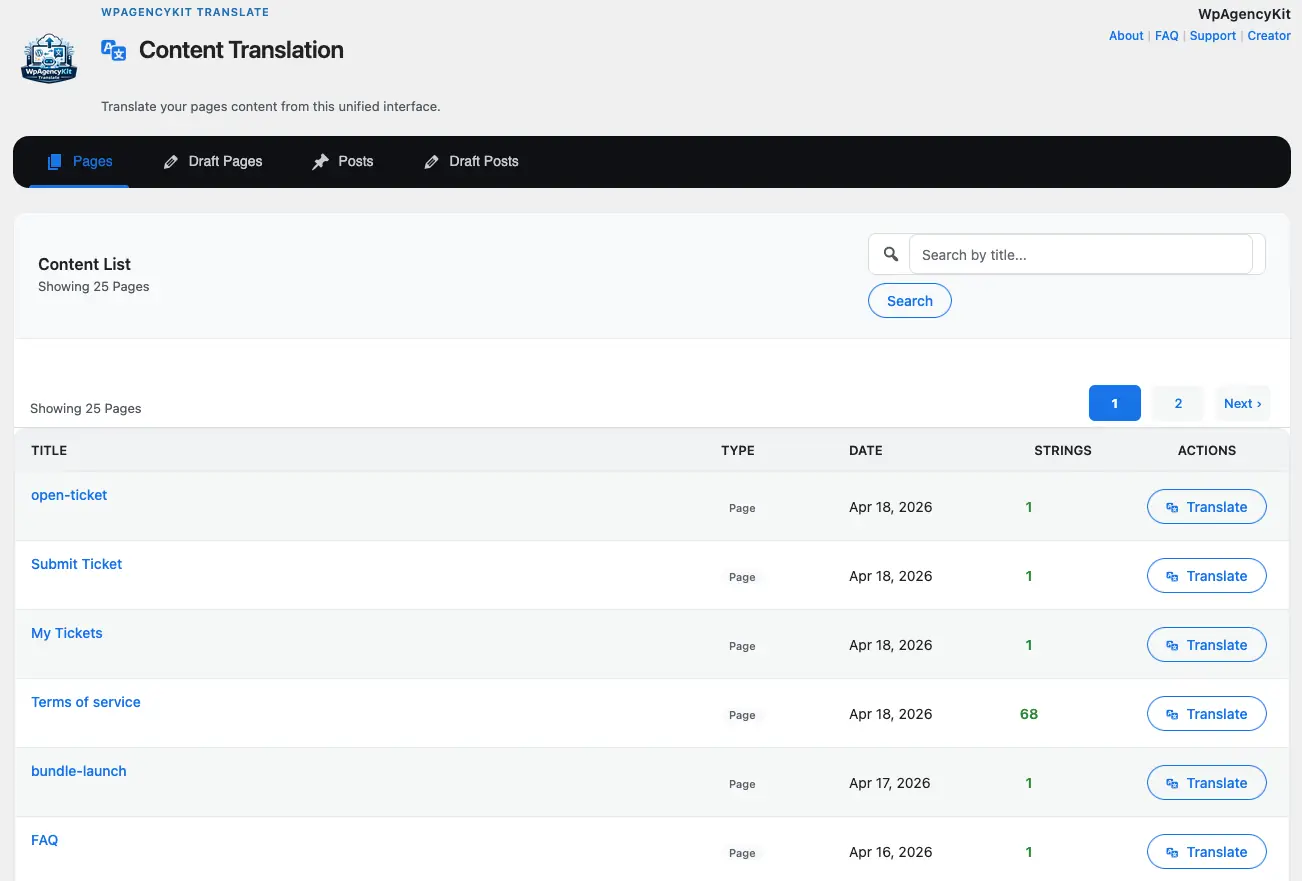The width and height of the screenshot is (1302, 881).
Task: Open the Posts tab
Action: pyautogui.click(x=342, y=161)
